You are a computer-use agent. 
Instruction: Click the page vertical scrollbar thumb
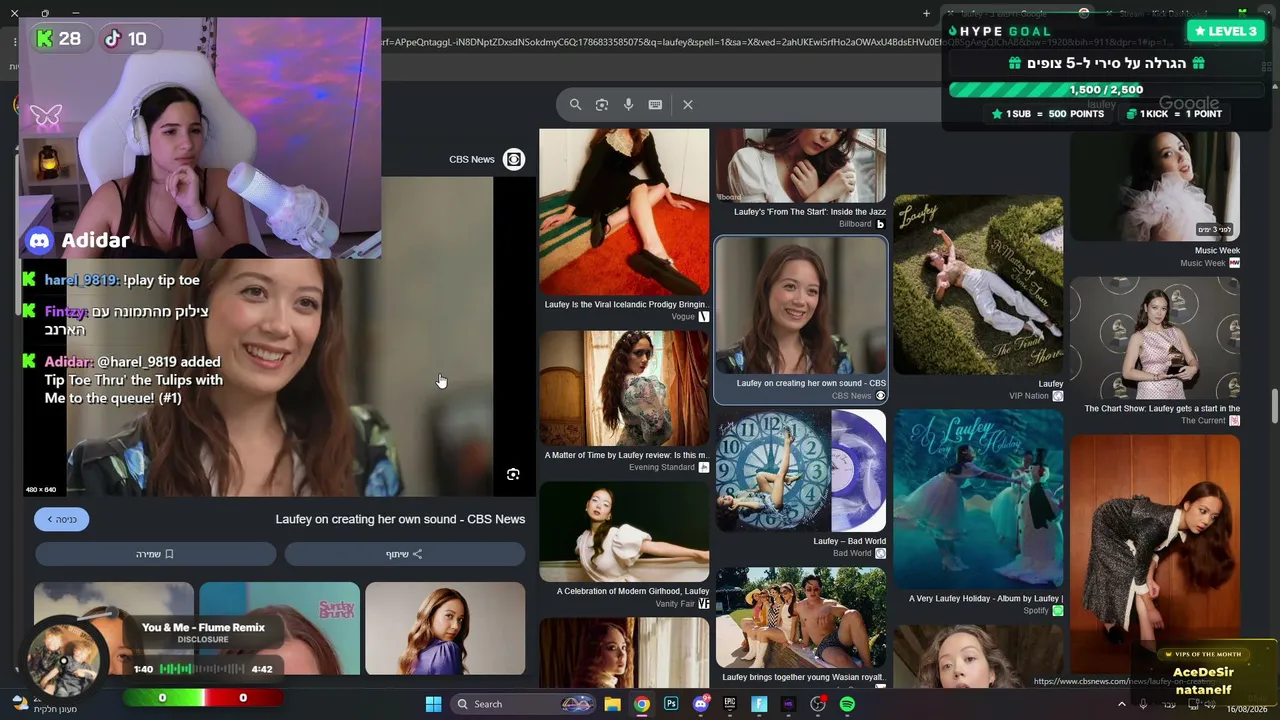tap(1274, 407)
